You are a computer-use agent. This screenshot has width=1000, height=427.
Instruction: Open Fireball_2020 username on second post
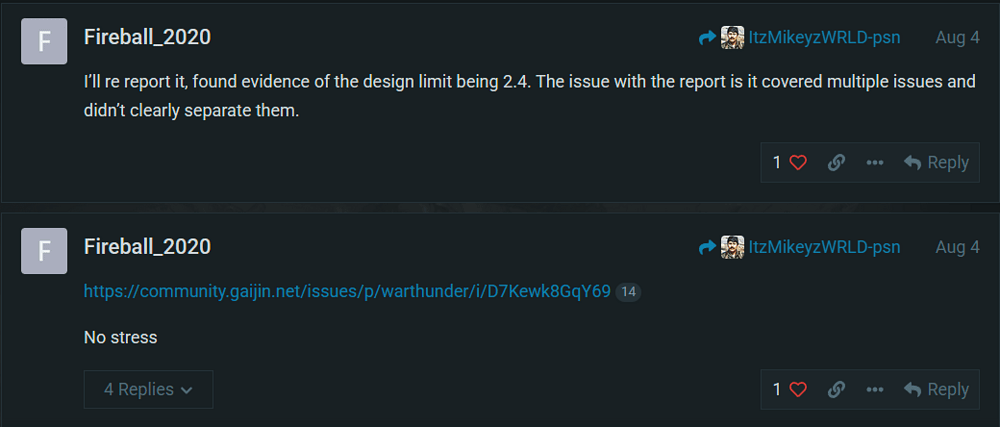coord(147,247)
